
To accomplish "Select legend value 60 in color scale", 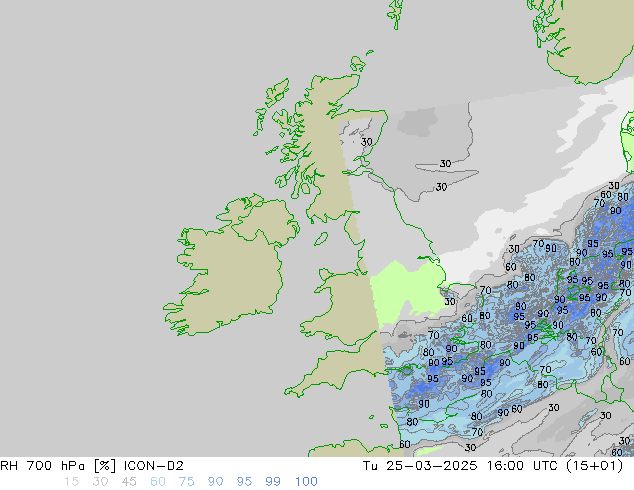I will point(158,482).
